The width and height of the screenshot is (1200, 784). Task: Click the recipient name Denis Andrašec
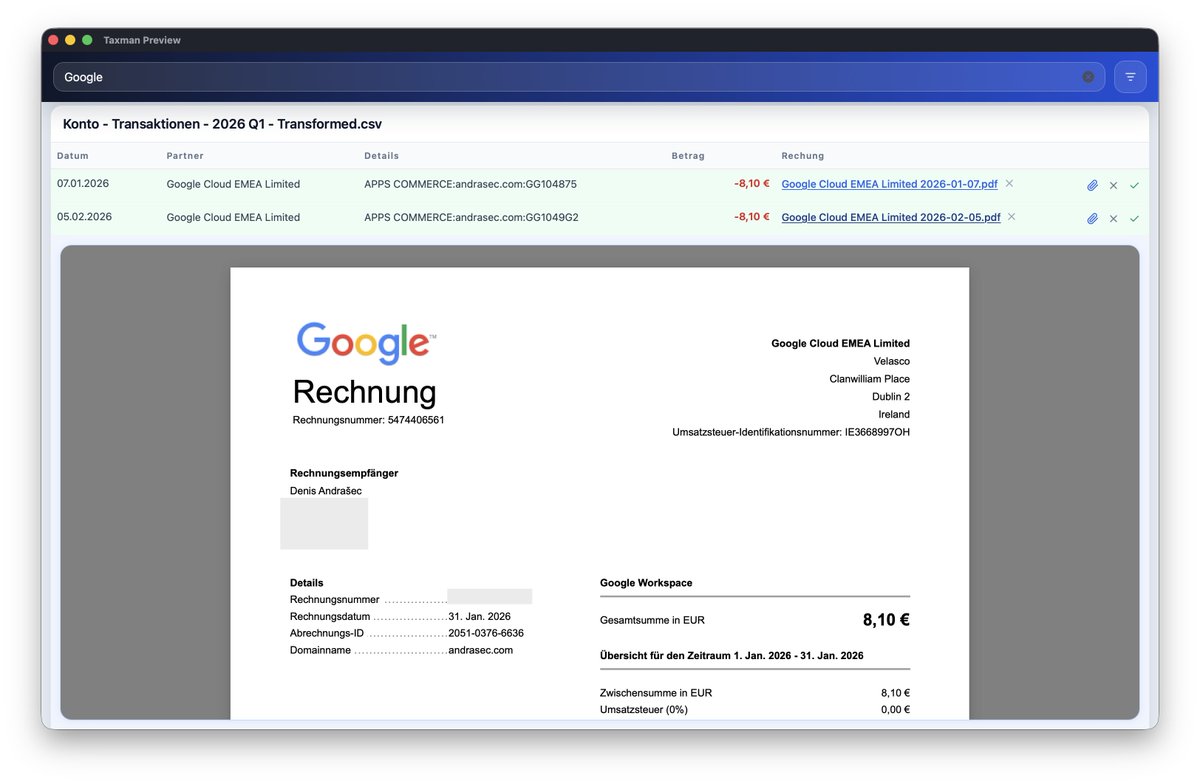326,491
